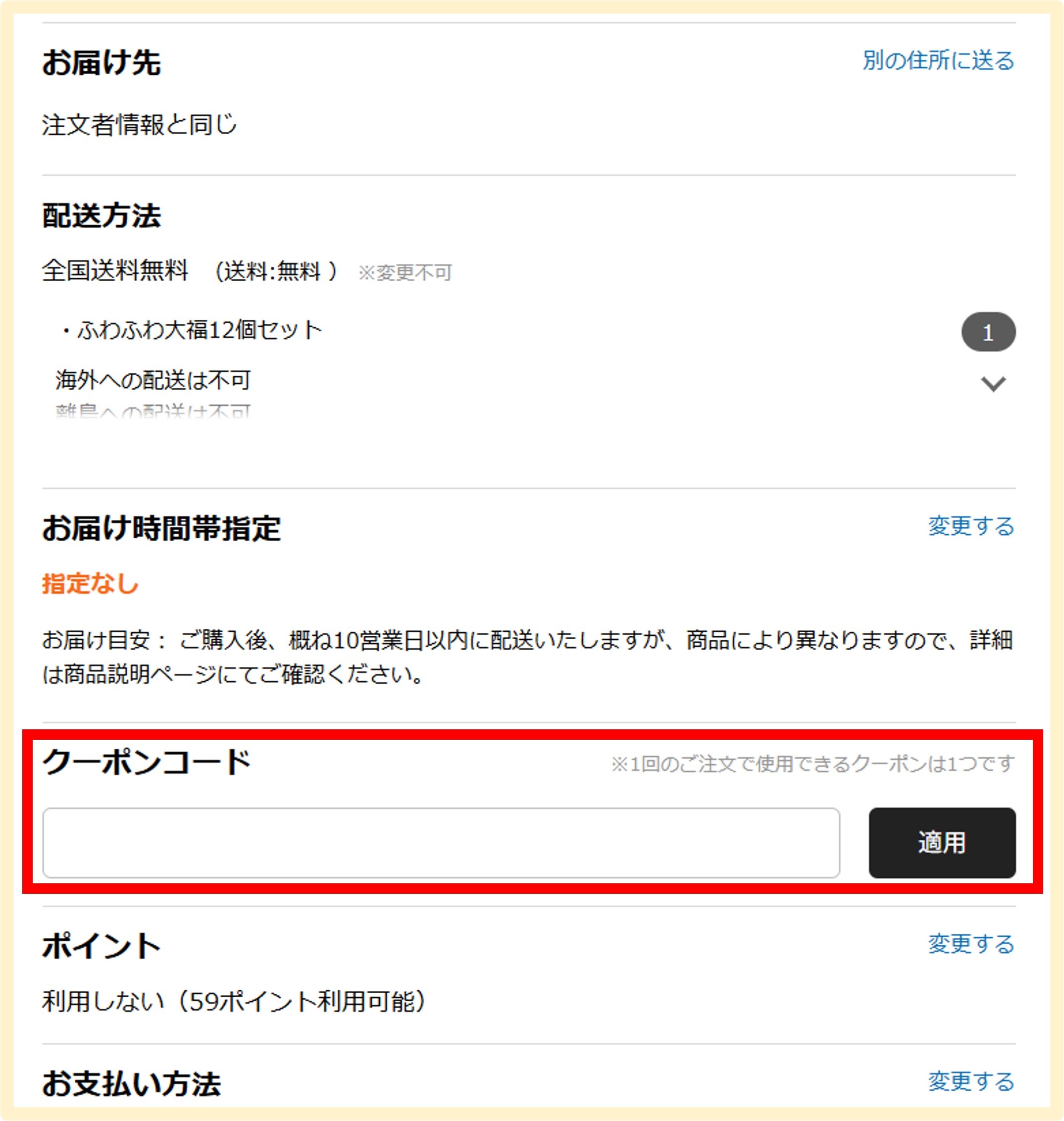Click the 利用しない(59ポイント利用可能) text
Image resolution: width=1064 pixels, height=1121 pixels.
tap(234, 1001)
